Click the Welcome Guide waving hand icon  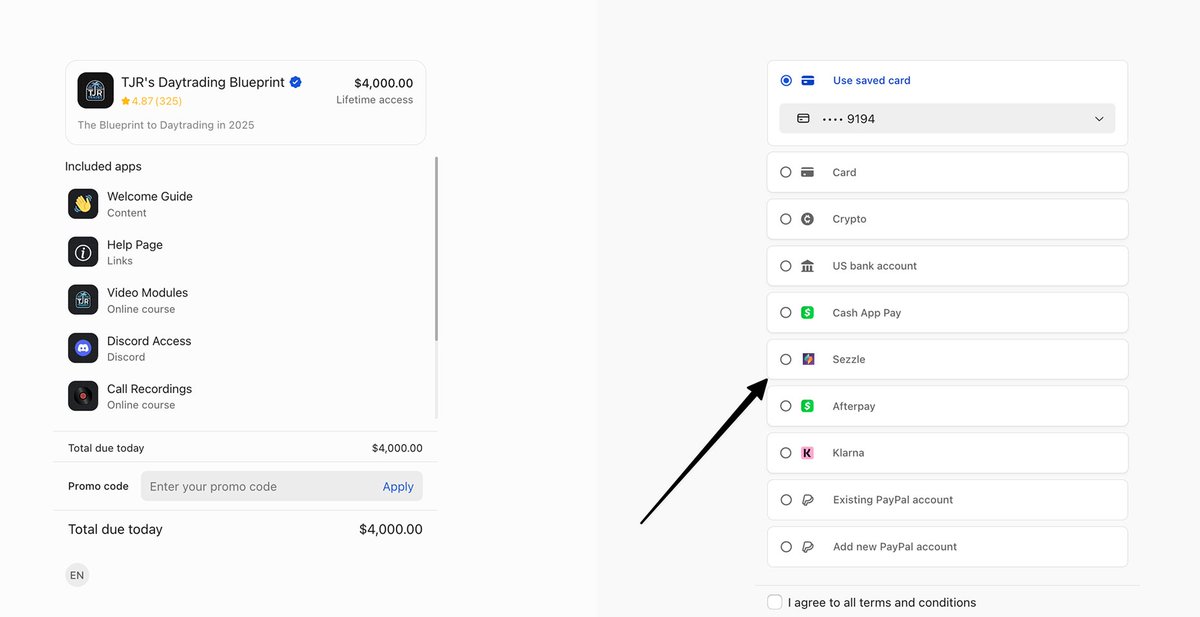point(83,204)
